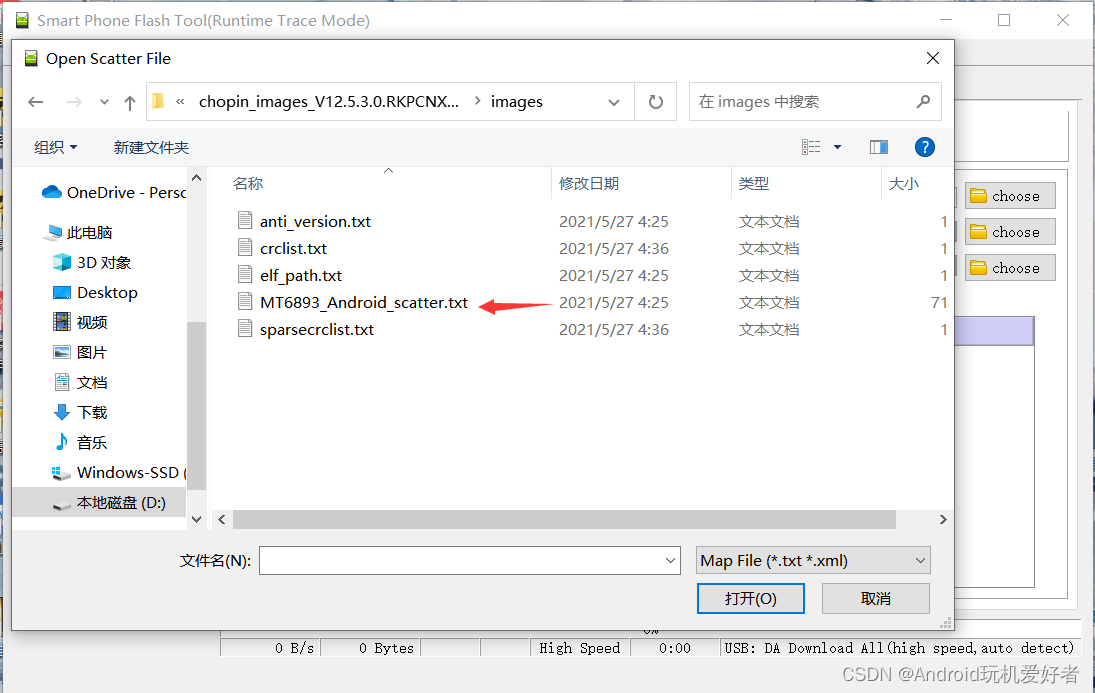1095x693 pixels.
Task: Open 视频 folder in sidebar
Action: (x=80, y=322)
